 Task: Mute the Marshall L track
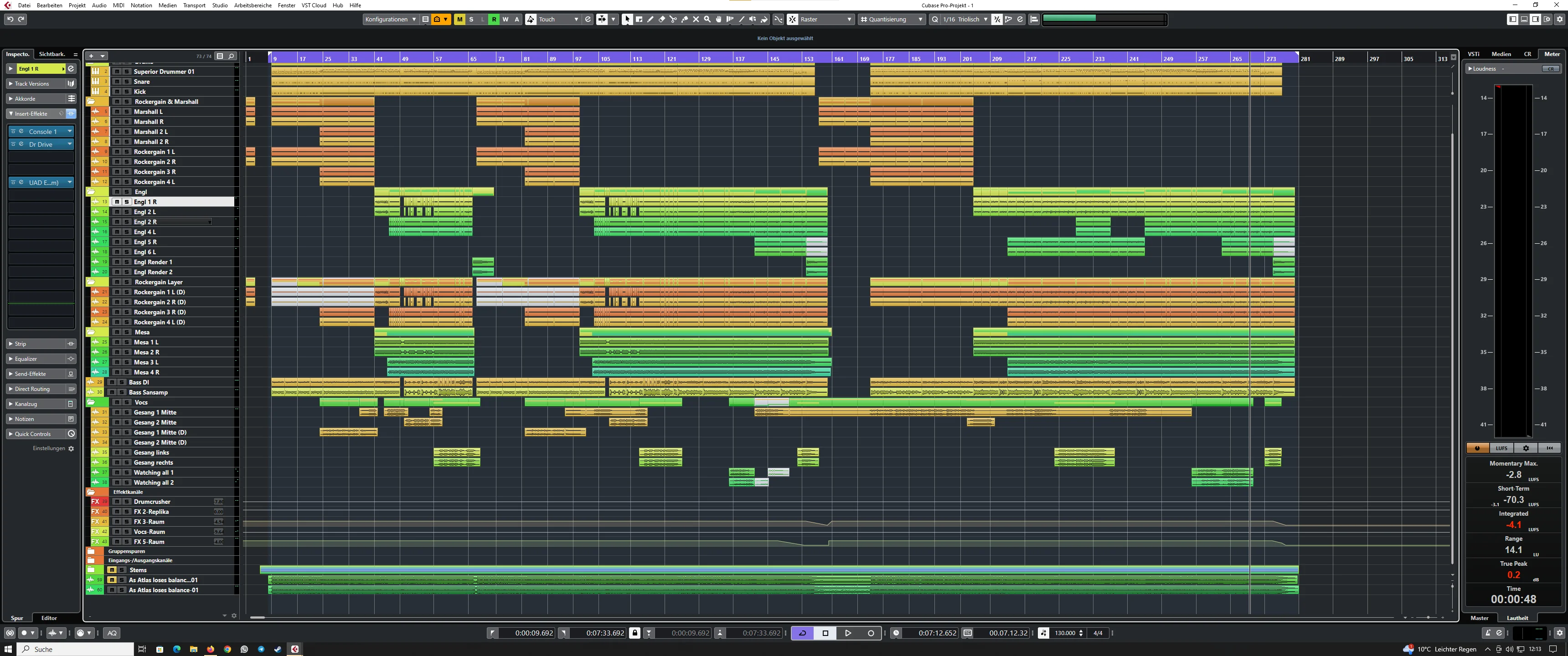pyautogui.click(x=117, y=111)
